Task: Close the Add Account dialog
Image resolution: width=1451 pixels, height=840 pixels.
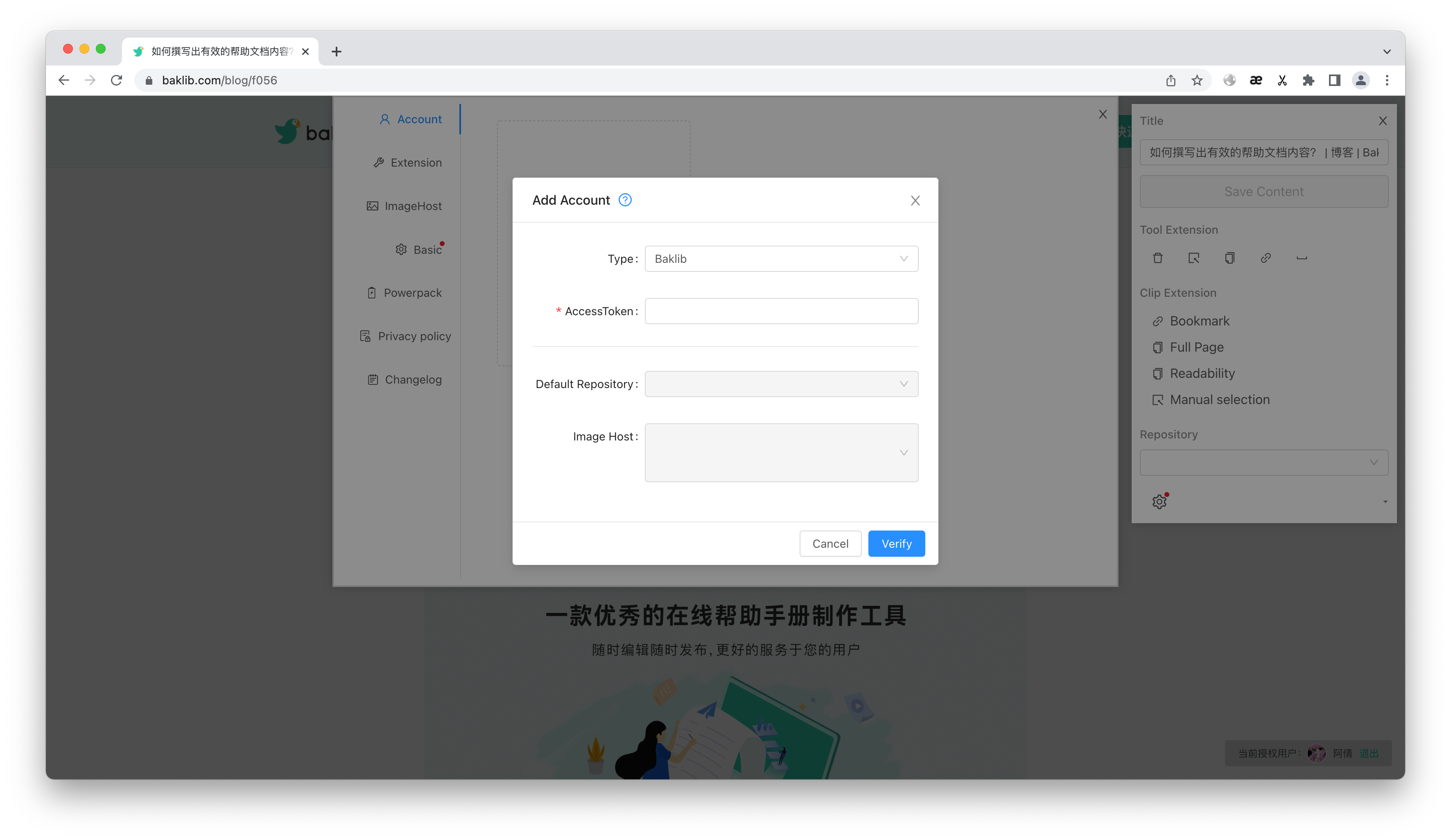Action: [x=915, y=200]
